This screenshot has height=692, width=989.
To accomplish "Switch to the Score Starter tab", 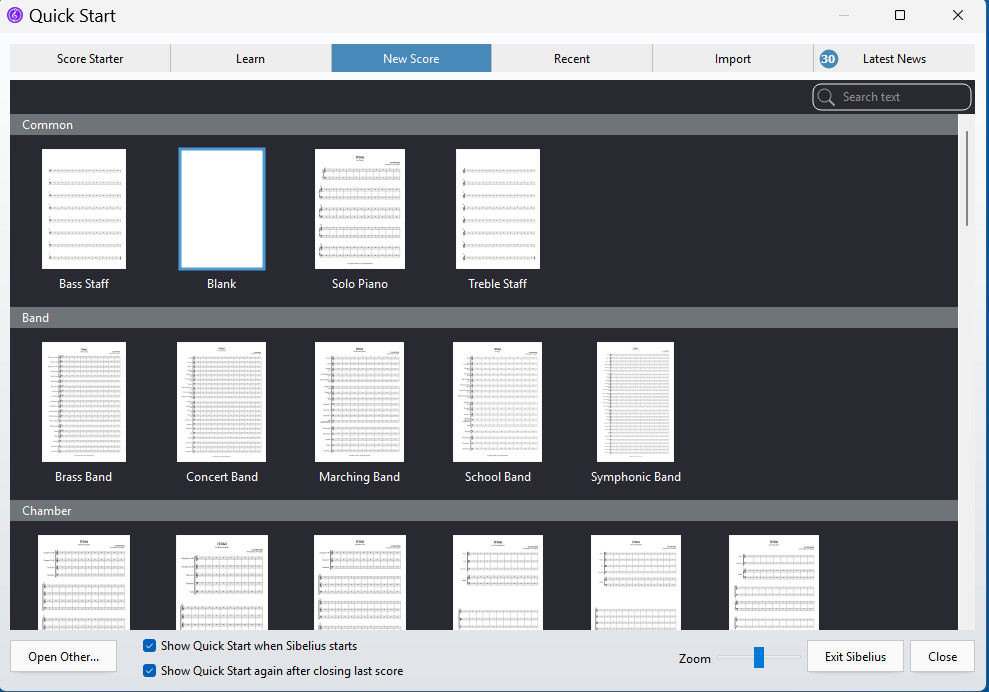I will (x=90, y=59).
